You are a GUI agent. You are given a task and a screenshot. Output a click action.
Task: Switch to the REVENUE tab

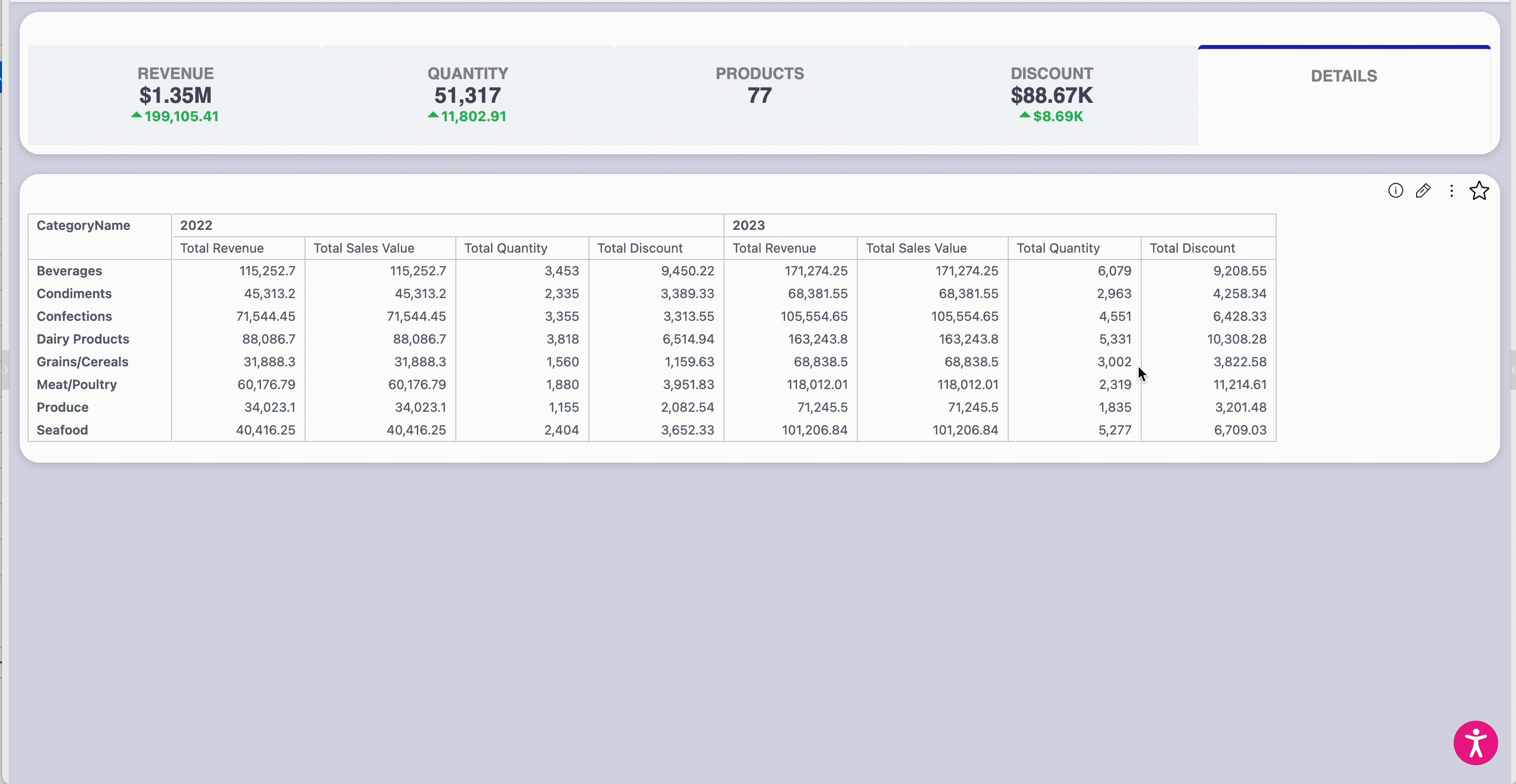coord(176,95)
